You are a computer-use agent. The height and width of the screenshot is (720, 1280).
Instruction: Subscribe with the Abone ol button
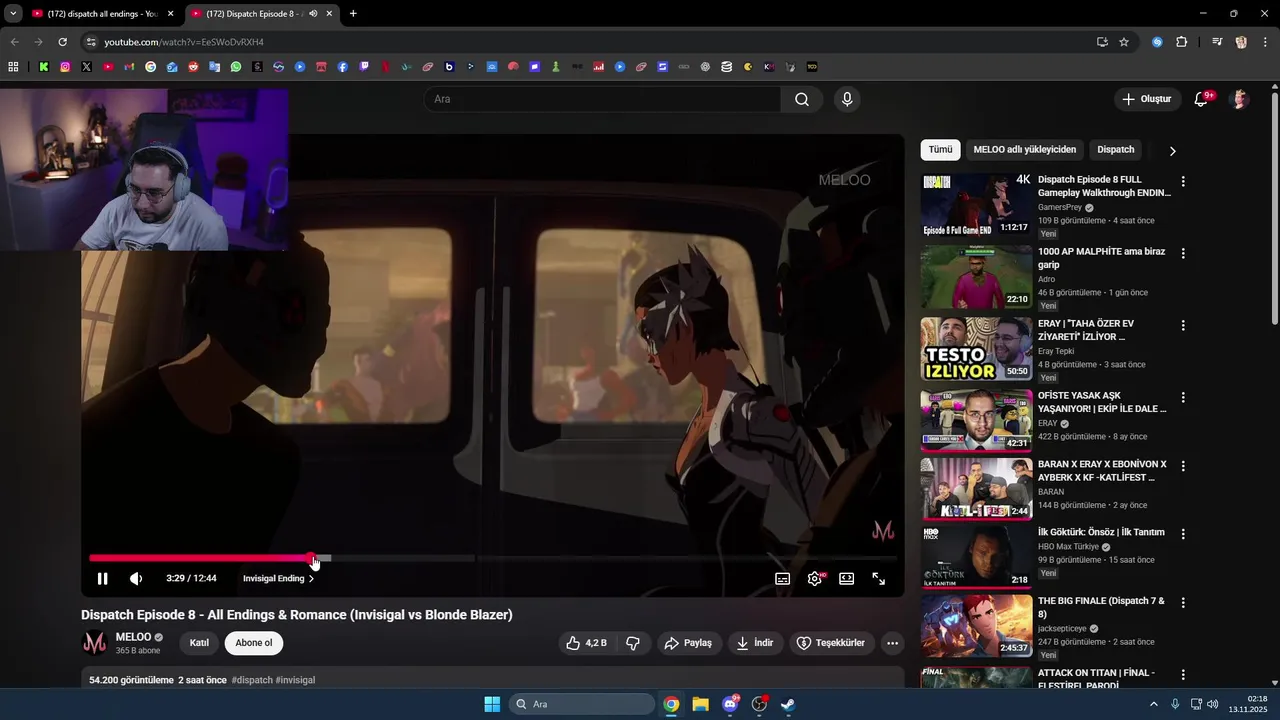(254, 643)
